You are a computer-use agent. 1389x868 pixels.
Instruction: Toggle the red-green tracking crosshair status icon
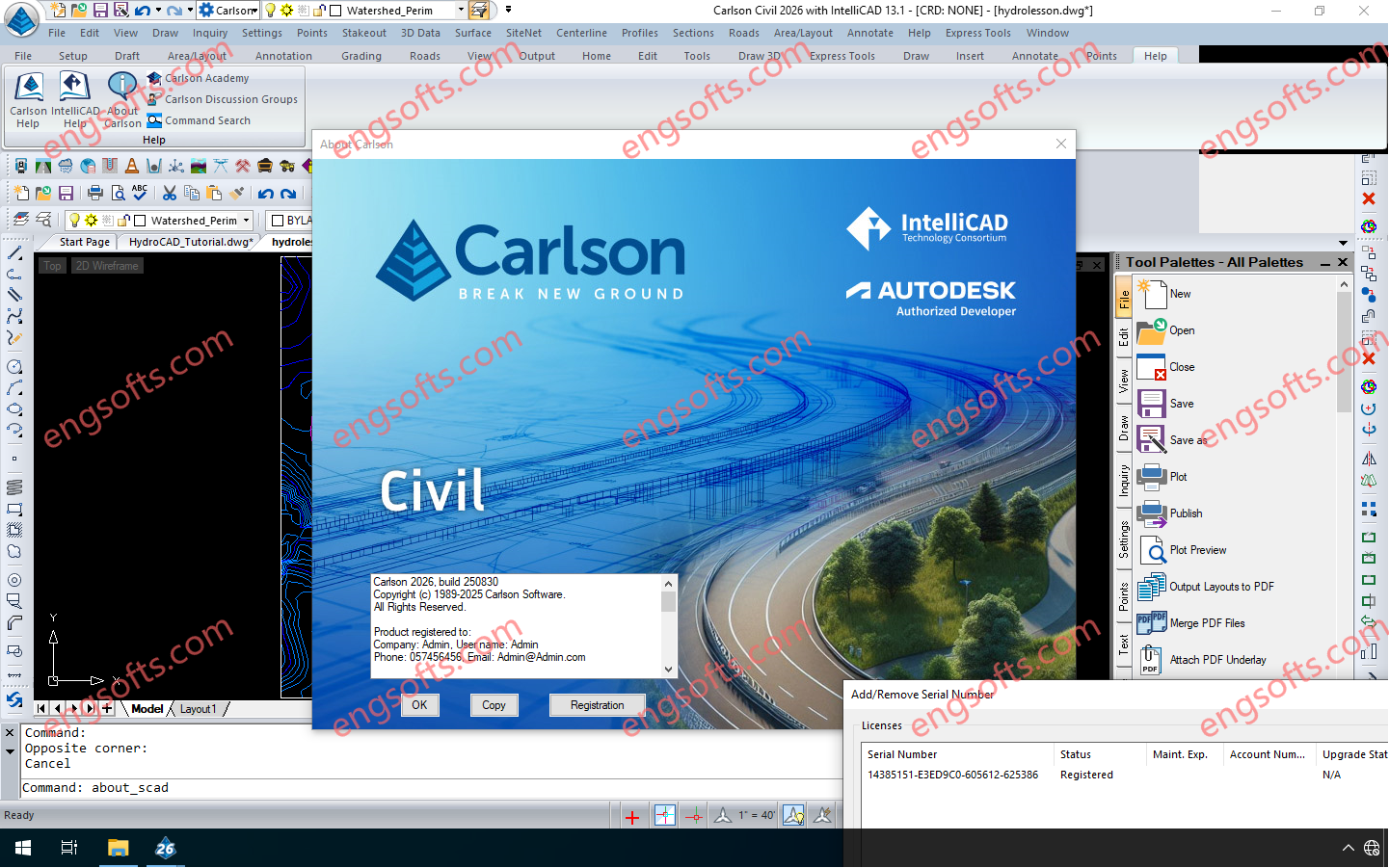pos(694,816)
